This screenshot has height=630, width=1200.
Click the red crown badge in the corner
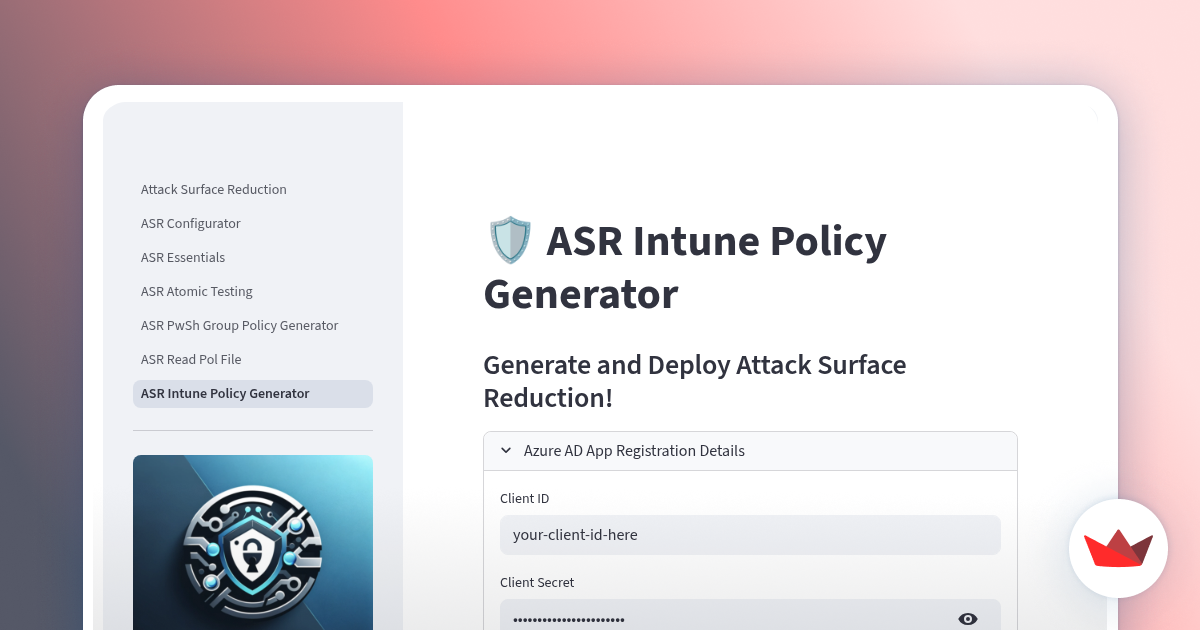[x=1118, y=548]
